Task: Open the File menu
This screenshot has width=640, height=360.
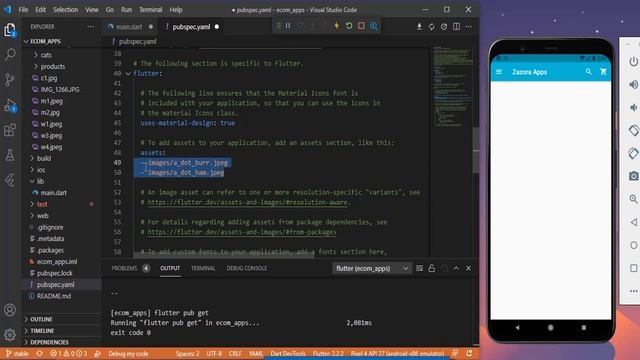Action: tap(23, 9)
